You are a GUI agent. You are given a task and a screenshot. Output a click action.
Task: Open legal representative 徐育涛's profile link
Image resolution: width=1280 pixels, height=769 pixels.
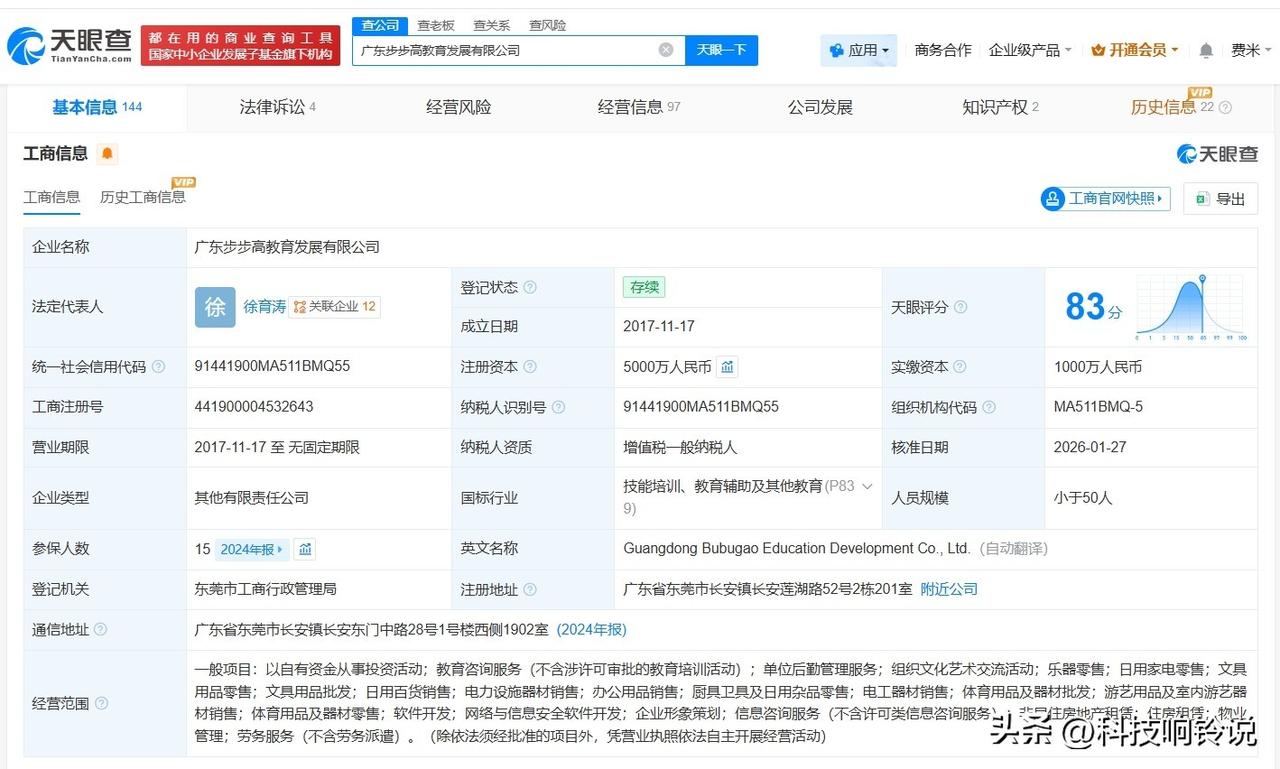(x=265, y=307)
